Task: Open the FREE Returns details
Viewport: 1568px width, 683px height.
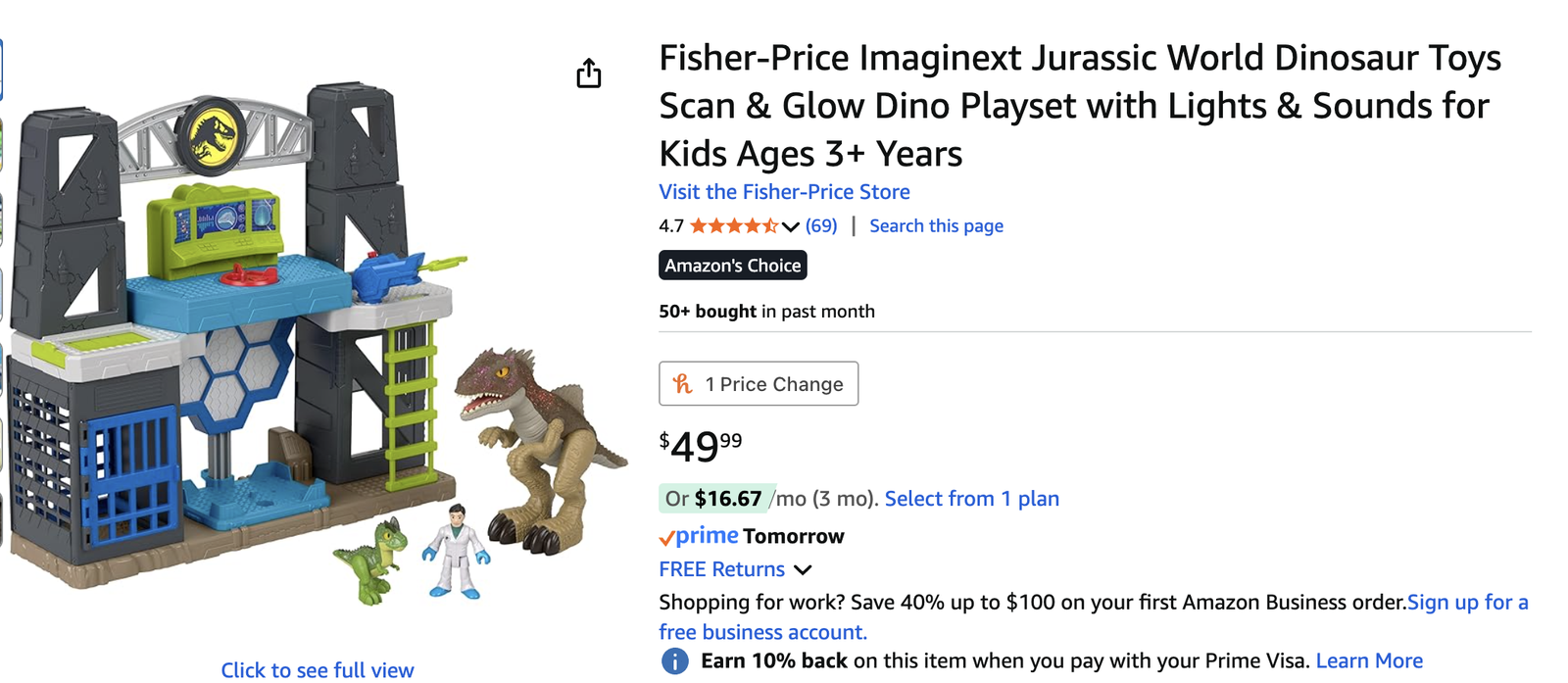Action: click(x=721, y=569)
